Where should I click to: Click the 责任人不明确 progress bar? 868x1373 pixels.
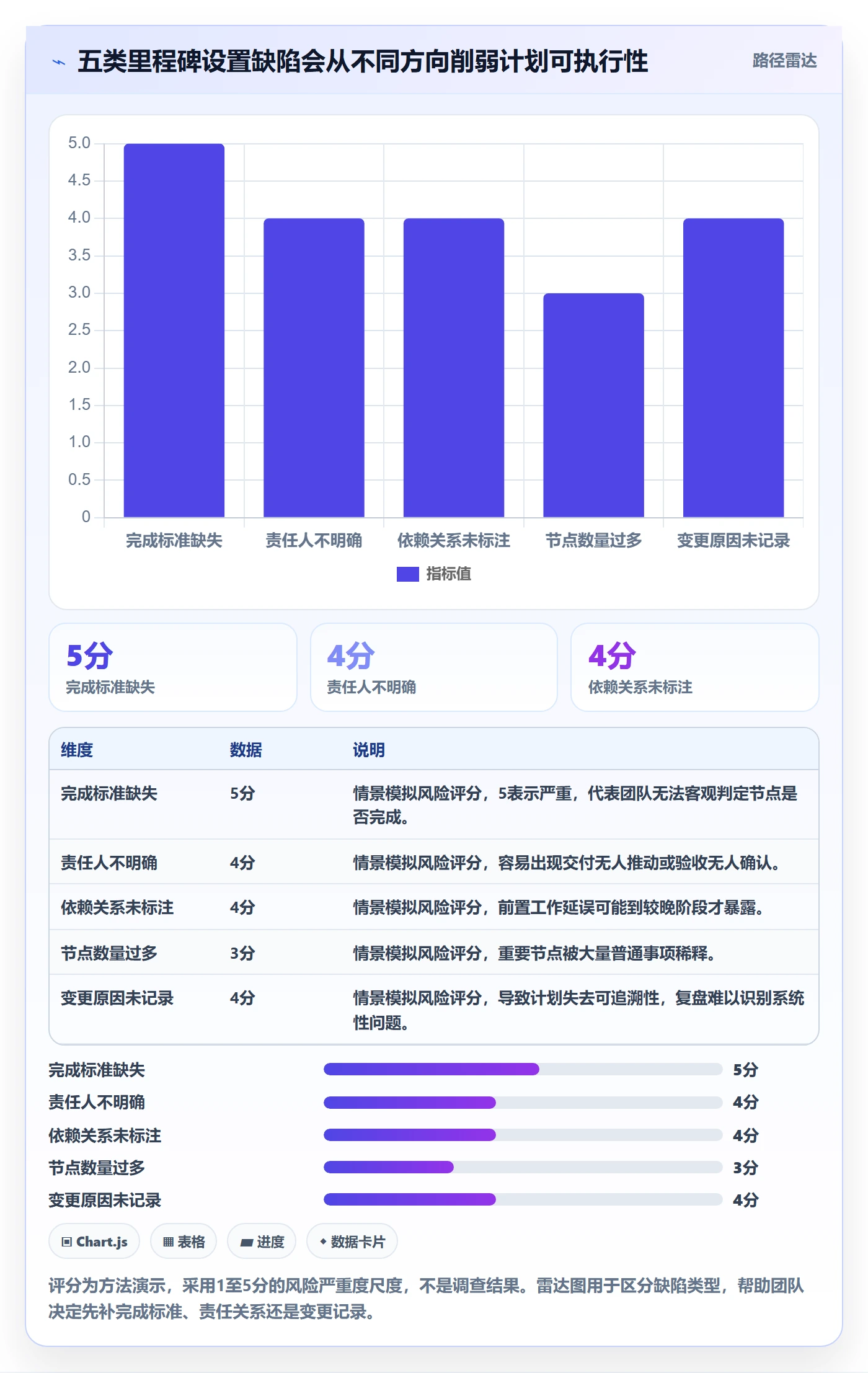(x=523, y=1102)
